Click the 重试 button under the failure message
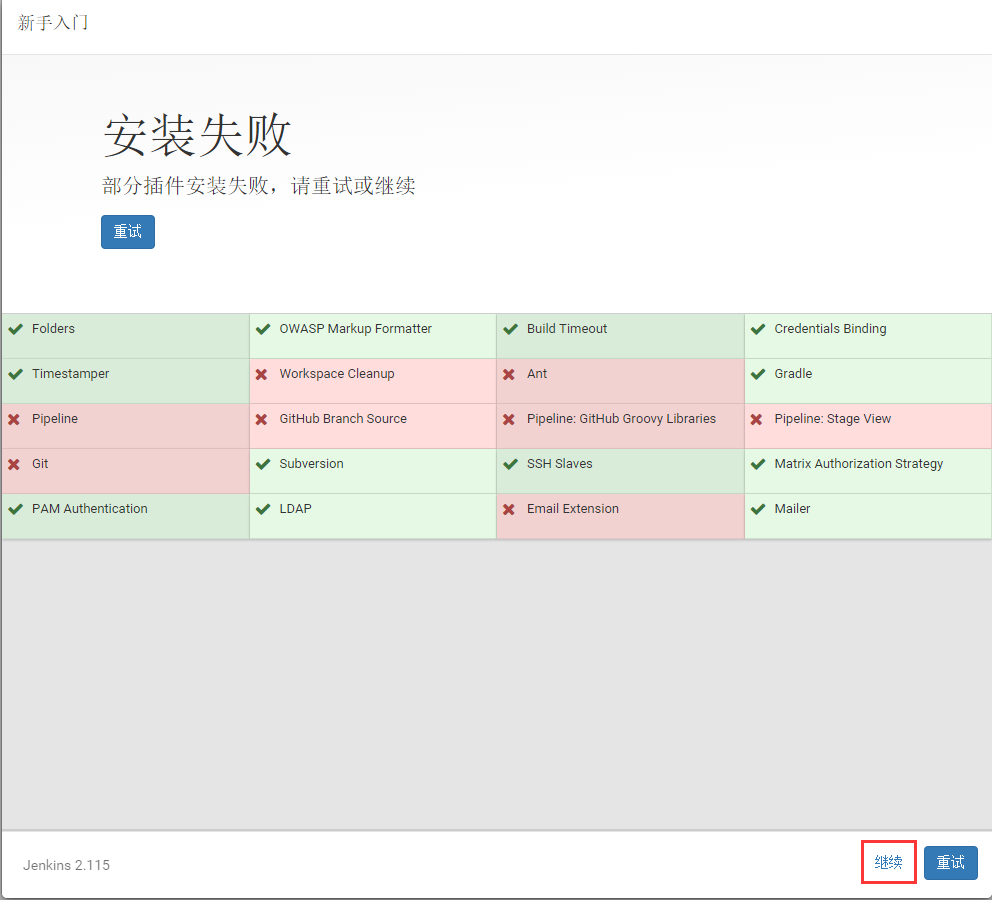The height and width of the screenshot is (900, 992). tap(128, 232)
